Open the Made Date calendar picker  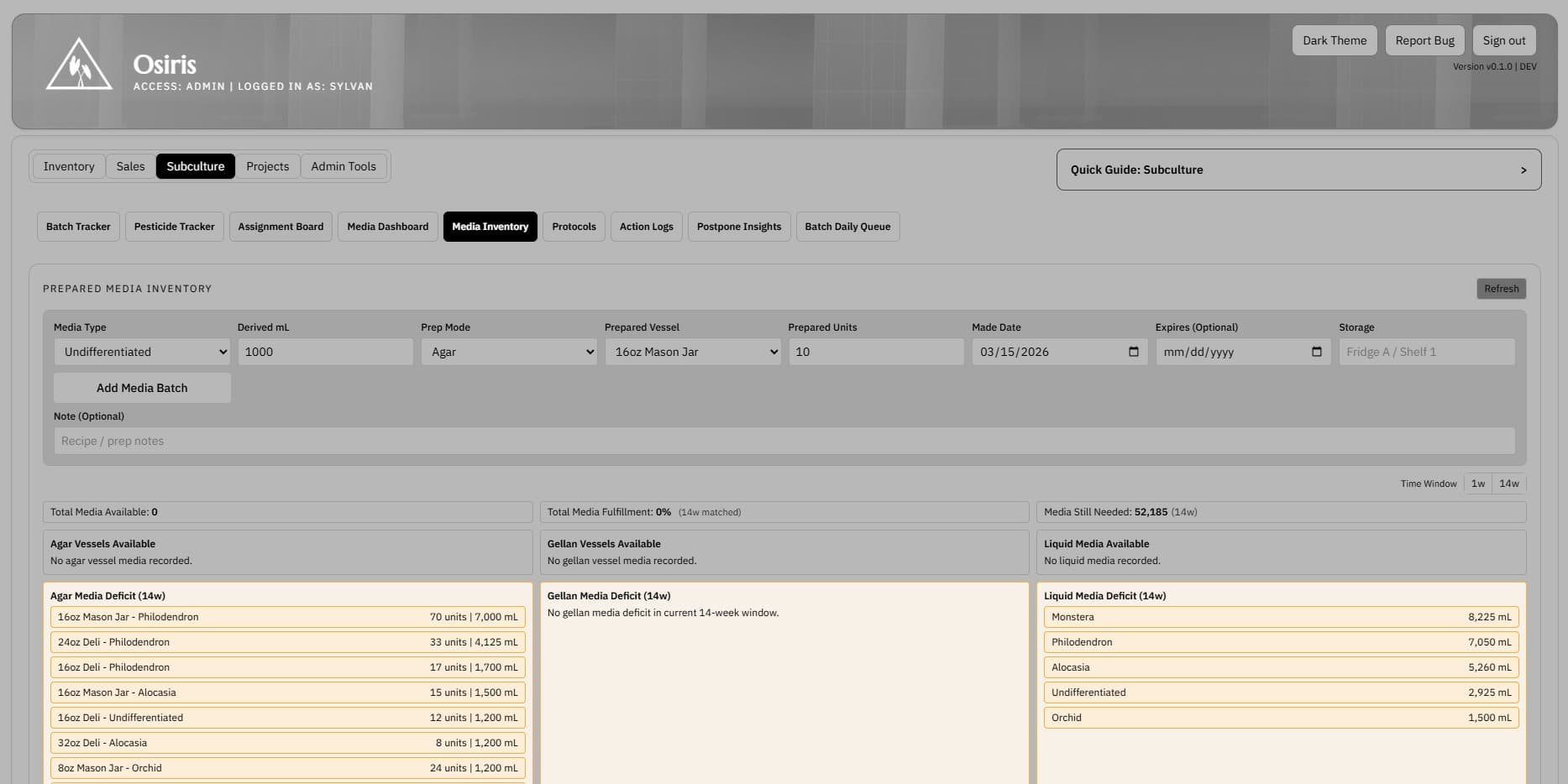click(1135, 352)
